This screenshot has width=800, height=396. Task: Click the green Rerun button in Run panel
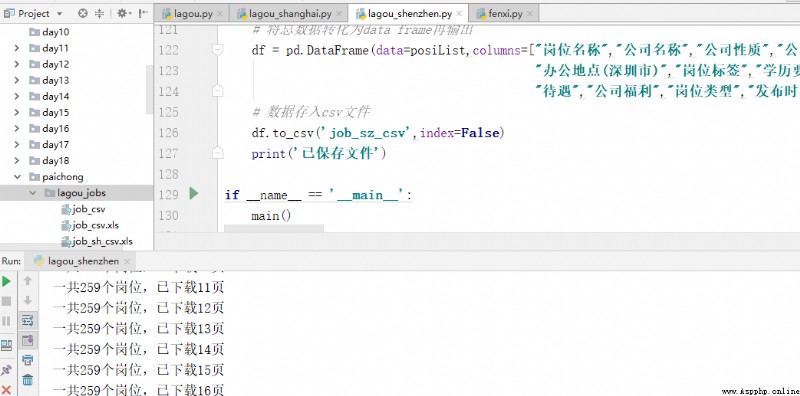[6, 281]
